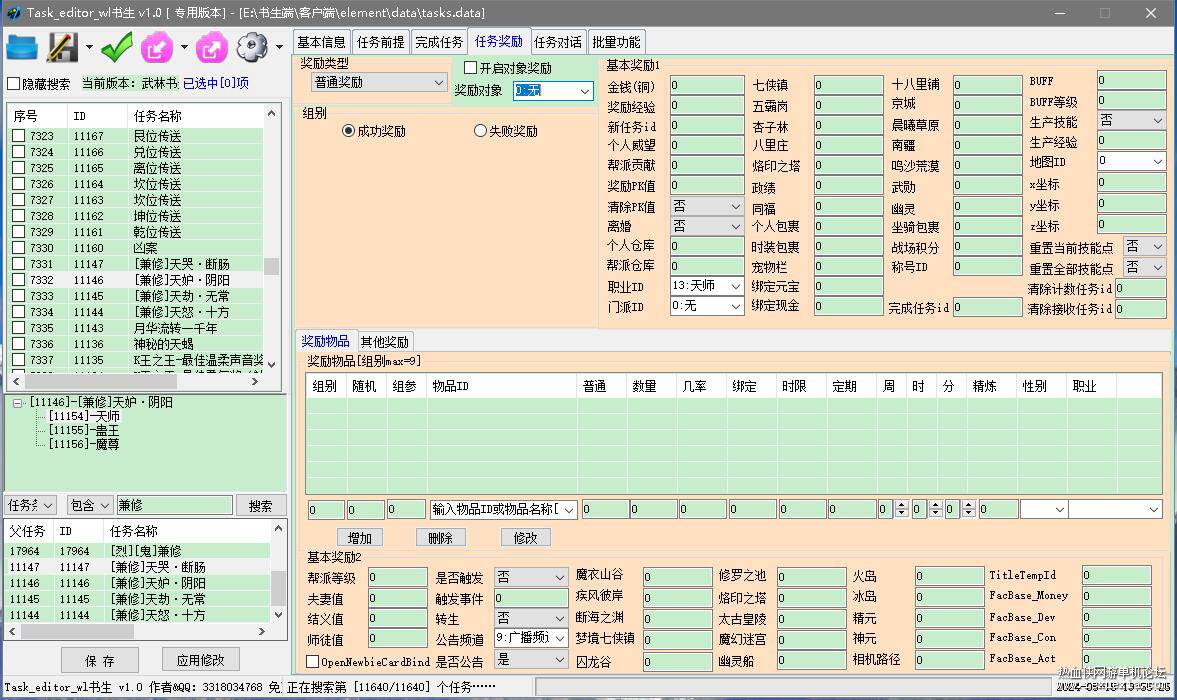Select tree item [11156]-魔尊
This screenshot has width=1177, height=700.
pyautogui.click(x=84, y=444)
